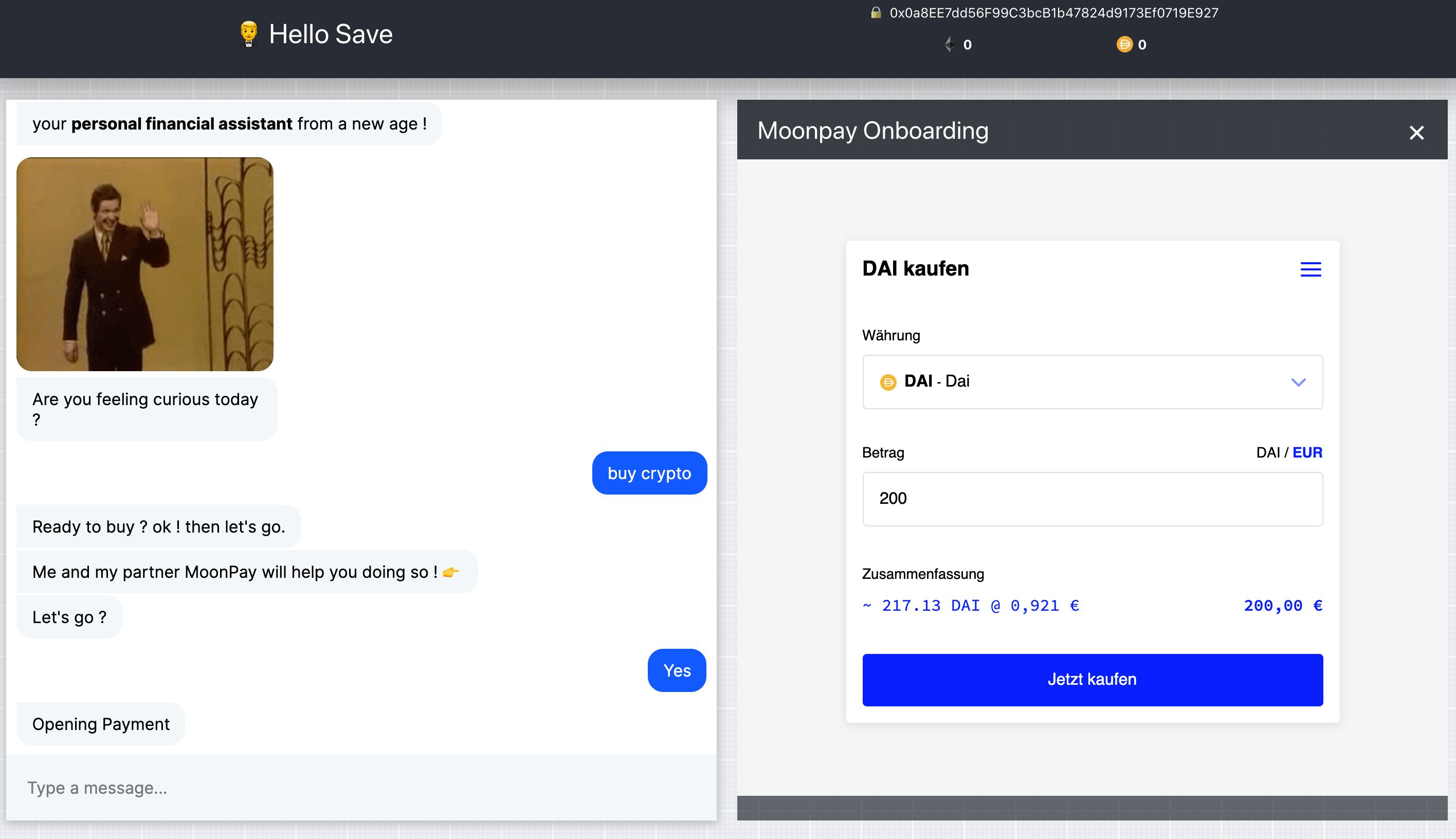Click the EUR toggle in Betrag section
This screenshot has height=839, width=1456.
tap(1308, 453)
